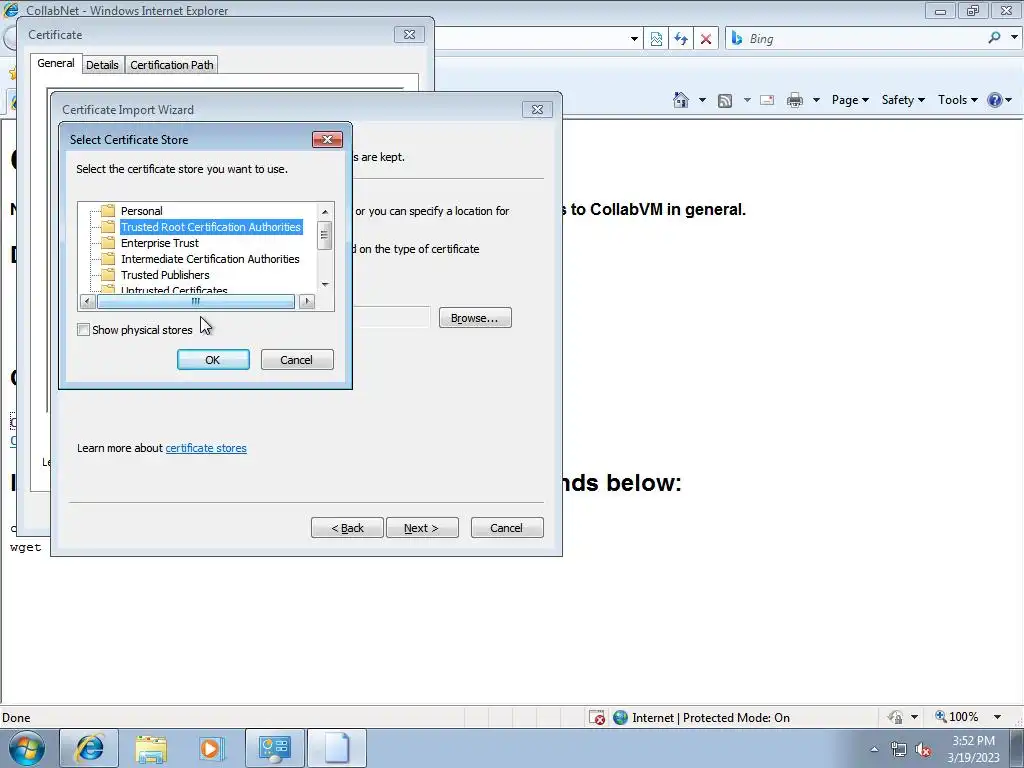The height and width of the screenshot is (768, 1024).
Task: Open the privacy status dropdown arrow
Action: click(x=914, y=717)
